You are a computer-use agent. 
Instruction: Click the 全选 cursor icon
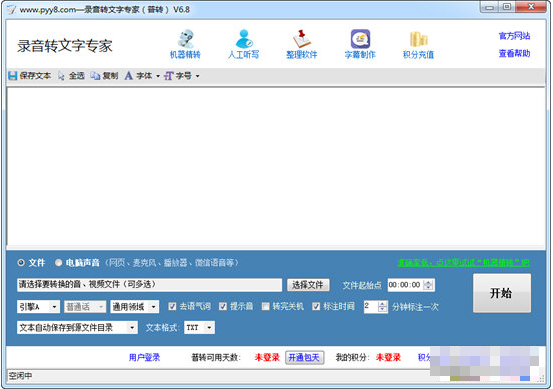click(x=61, y=76)
